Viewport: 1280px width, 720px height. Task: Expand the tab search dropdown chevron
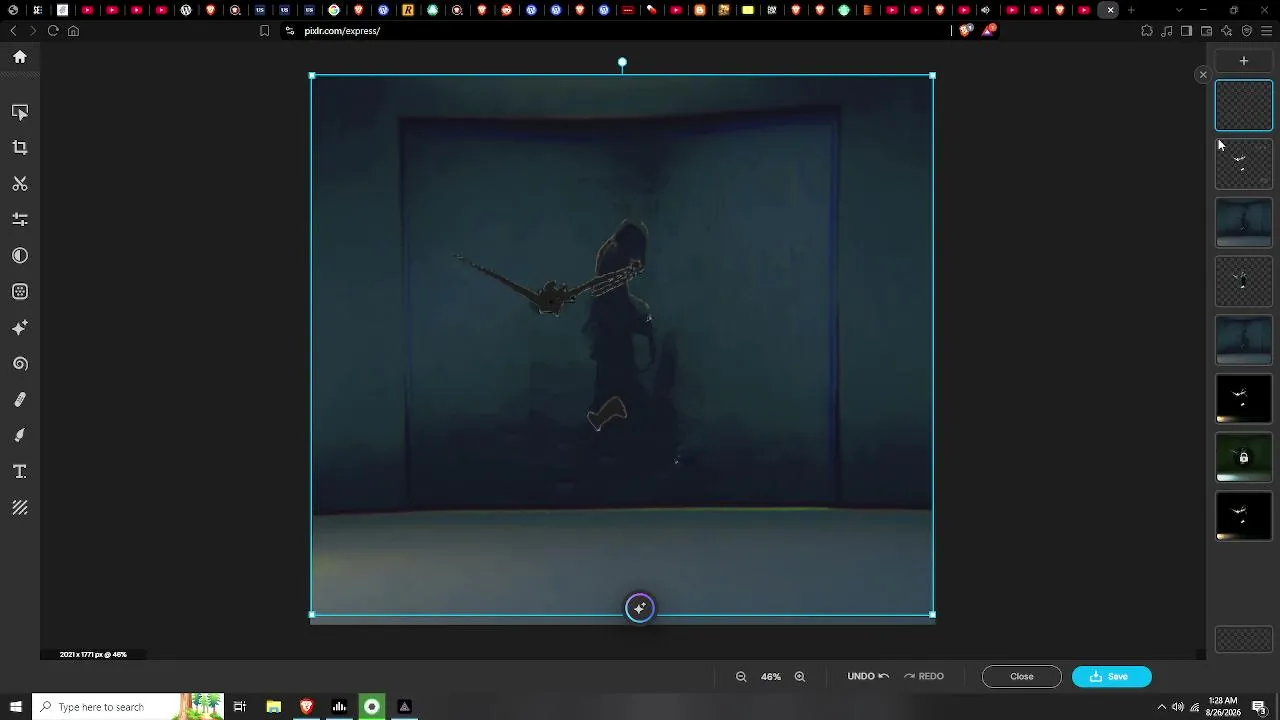click(x=1177, y=10)
